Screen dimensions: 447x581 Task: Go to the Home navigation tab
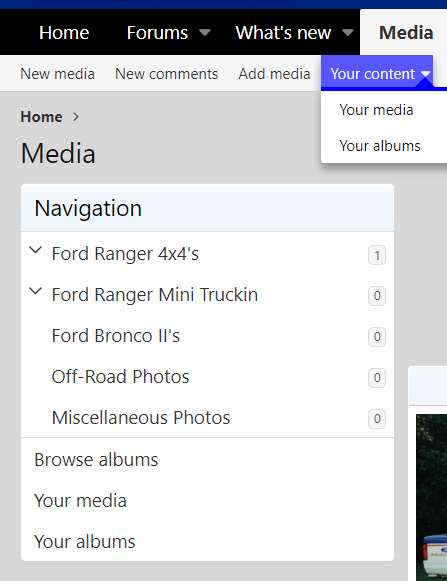[x=64, y=33]
